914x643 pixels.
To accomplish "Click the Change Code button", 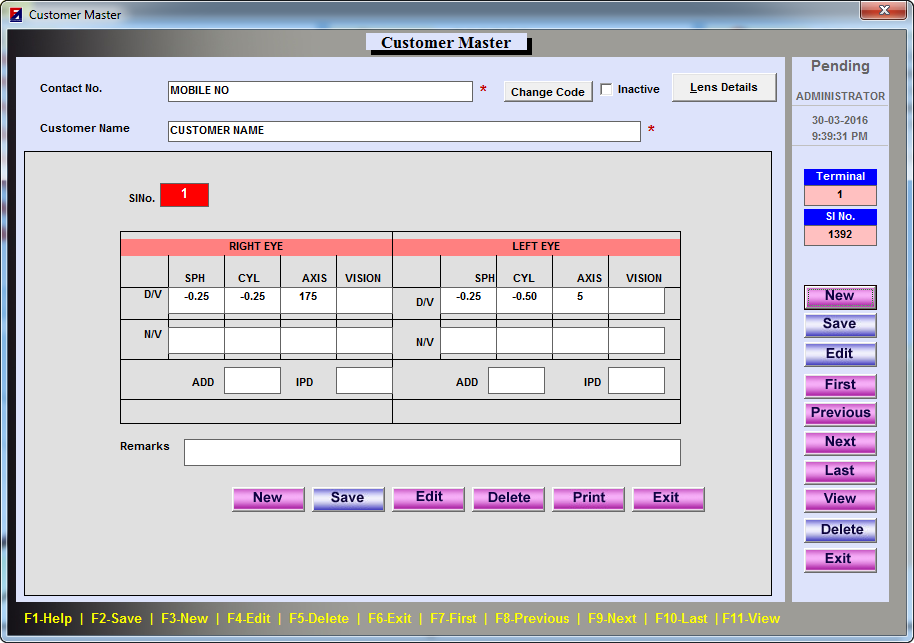I will coord(548,92).
